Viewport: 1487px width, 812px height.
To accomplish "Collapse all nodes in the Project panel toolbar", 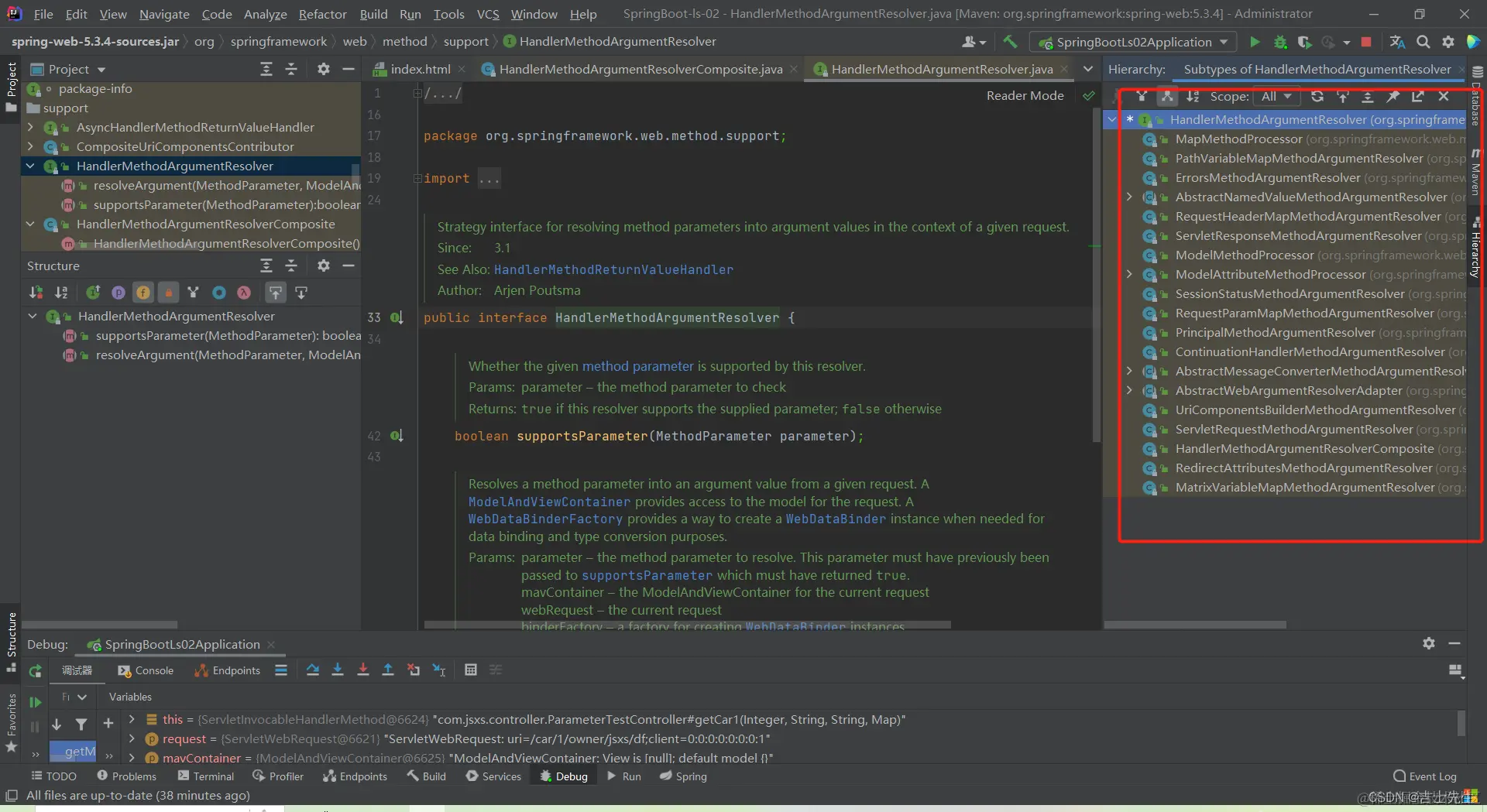I will click(291, 69).
